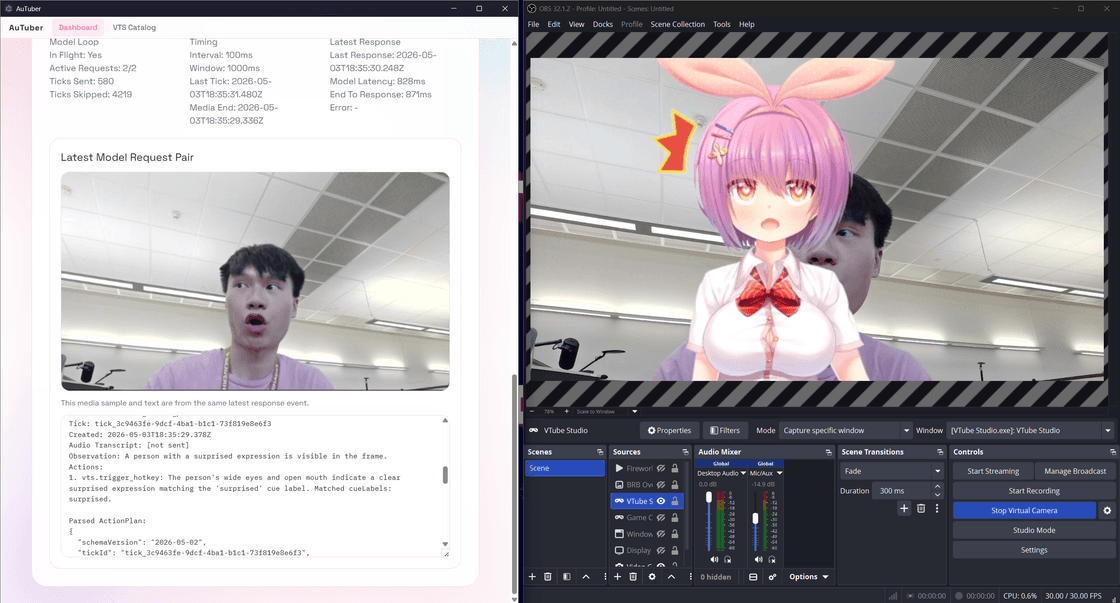
Task: Delete the selected source with trash icon
Action: (x=633, y=577)
